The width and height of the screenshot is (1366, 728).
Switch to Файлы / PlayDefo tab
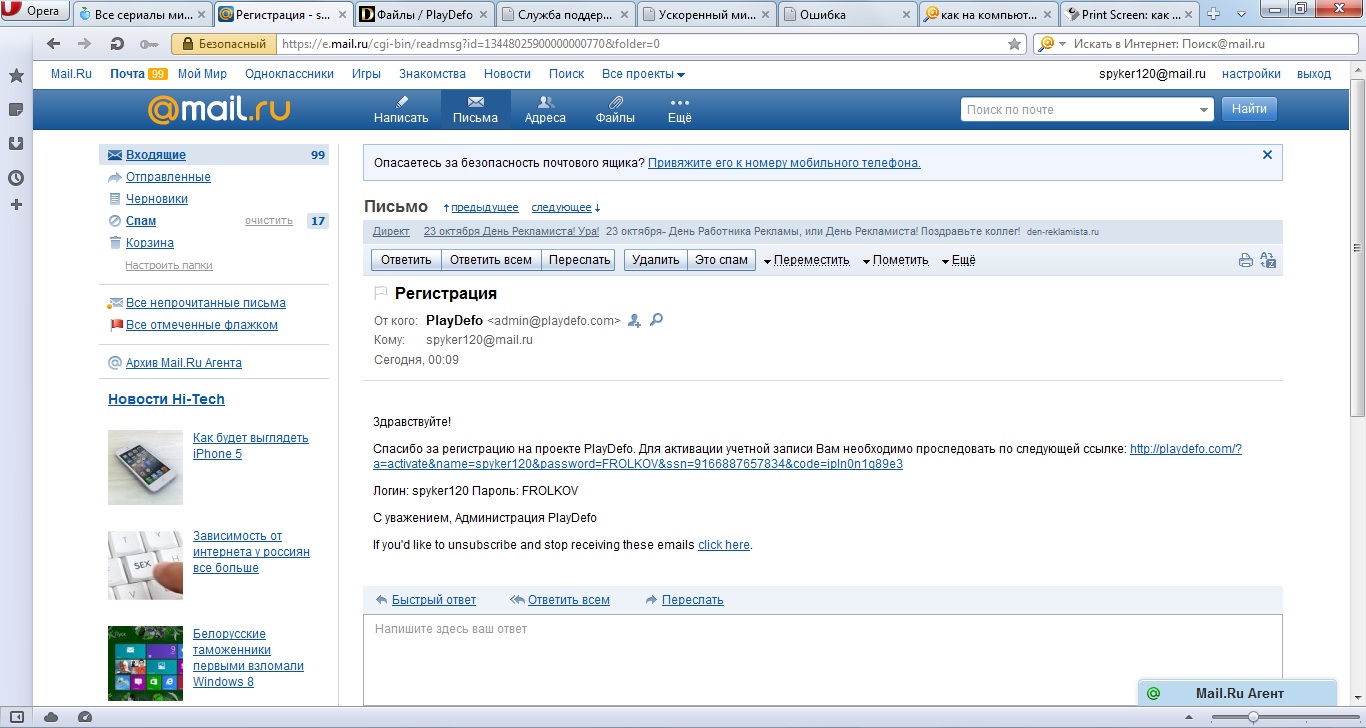424,14
